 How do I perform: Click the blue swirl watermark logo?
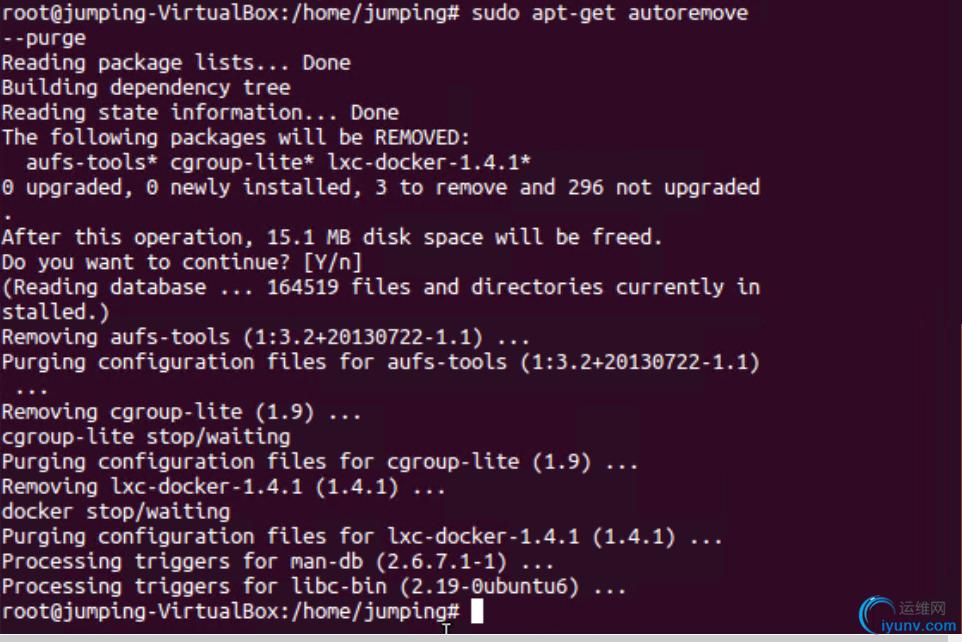877,614
